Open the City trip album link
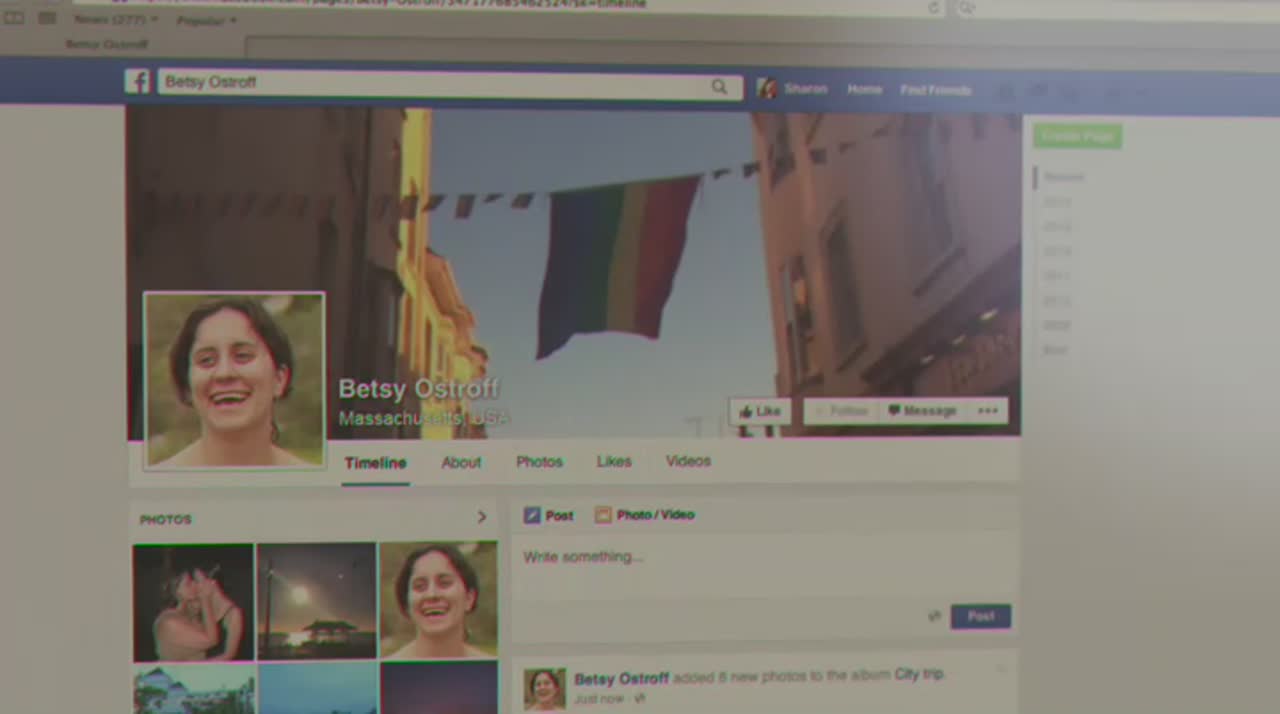 click(x=918, y=674)
